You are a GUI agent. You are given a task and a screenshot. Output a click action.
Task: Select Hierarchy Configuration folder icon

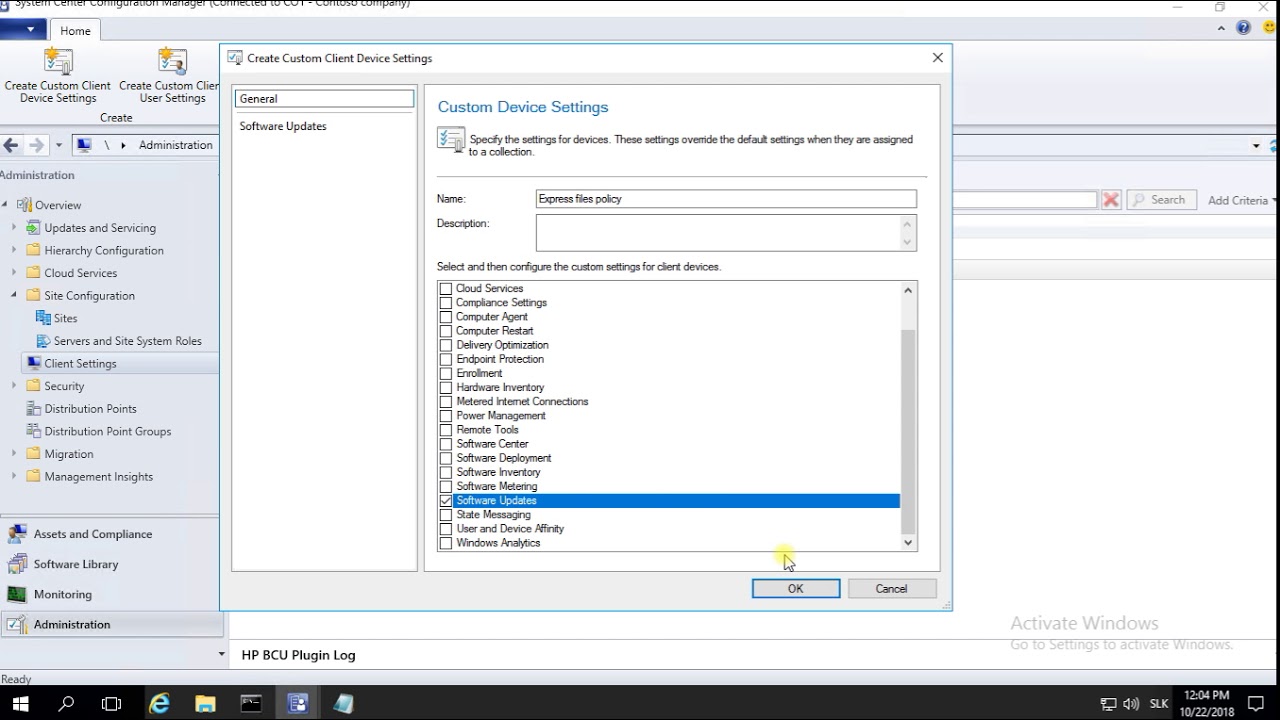point(33,250)
